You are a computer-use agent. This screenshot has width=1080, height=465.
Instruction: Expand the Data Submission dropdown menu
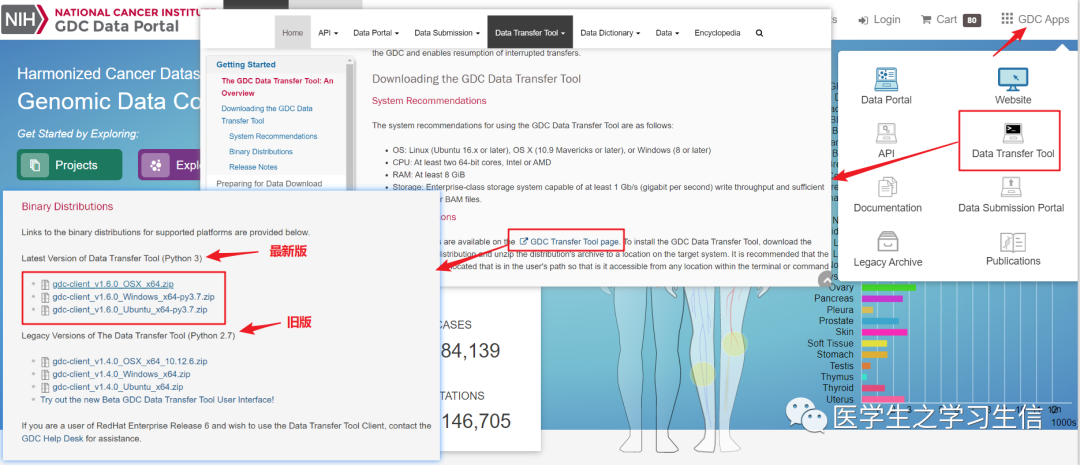tap(447, 32)
